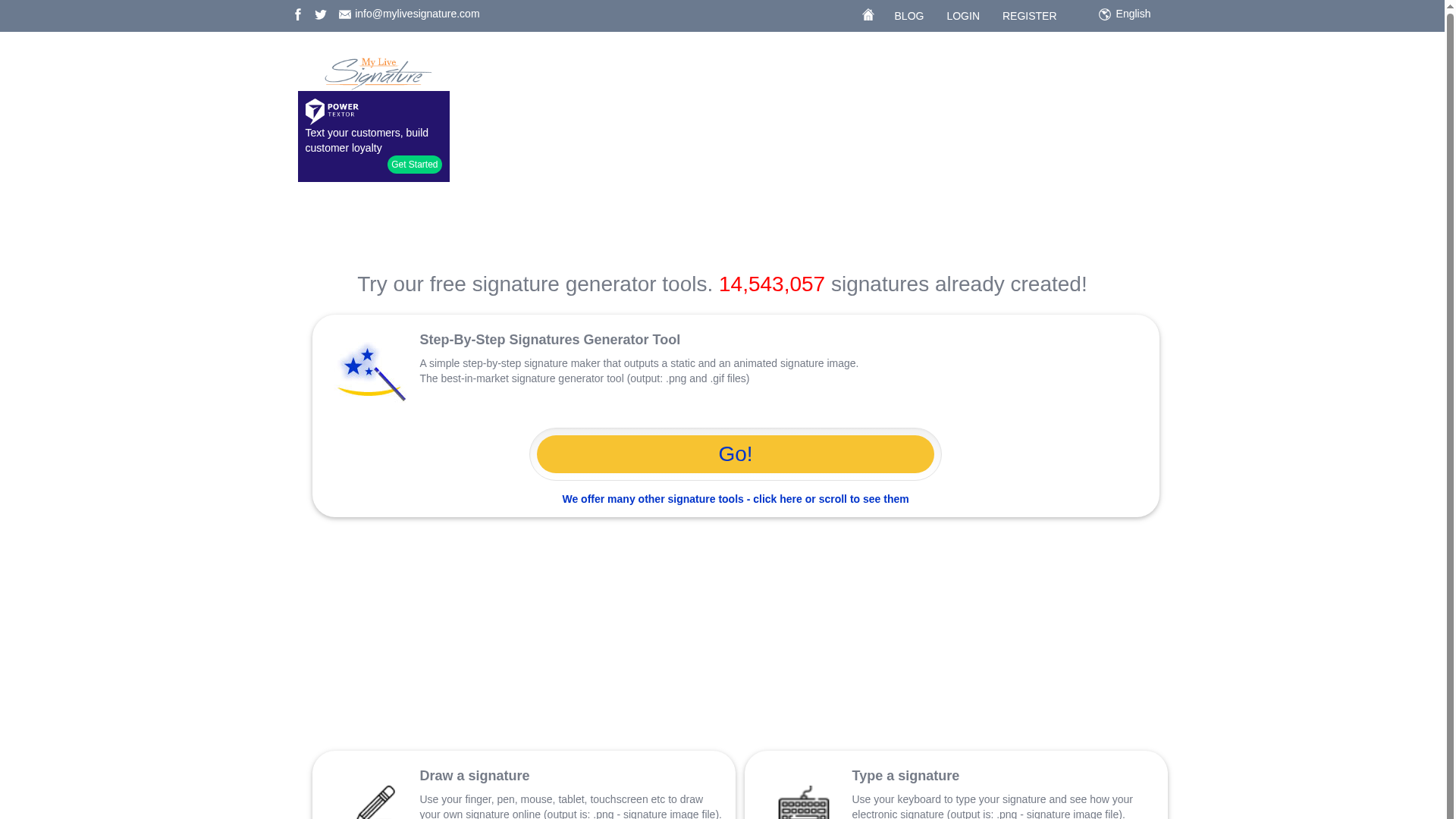Click the magic wand stars icon
Viewport: 1456px width, 819px height.
pyautogui.click(x=371, y=372)
